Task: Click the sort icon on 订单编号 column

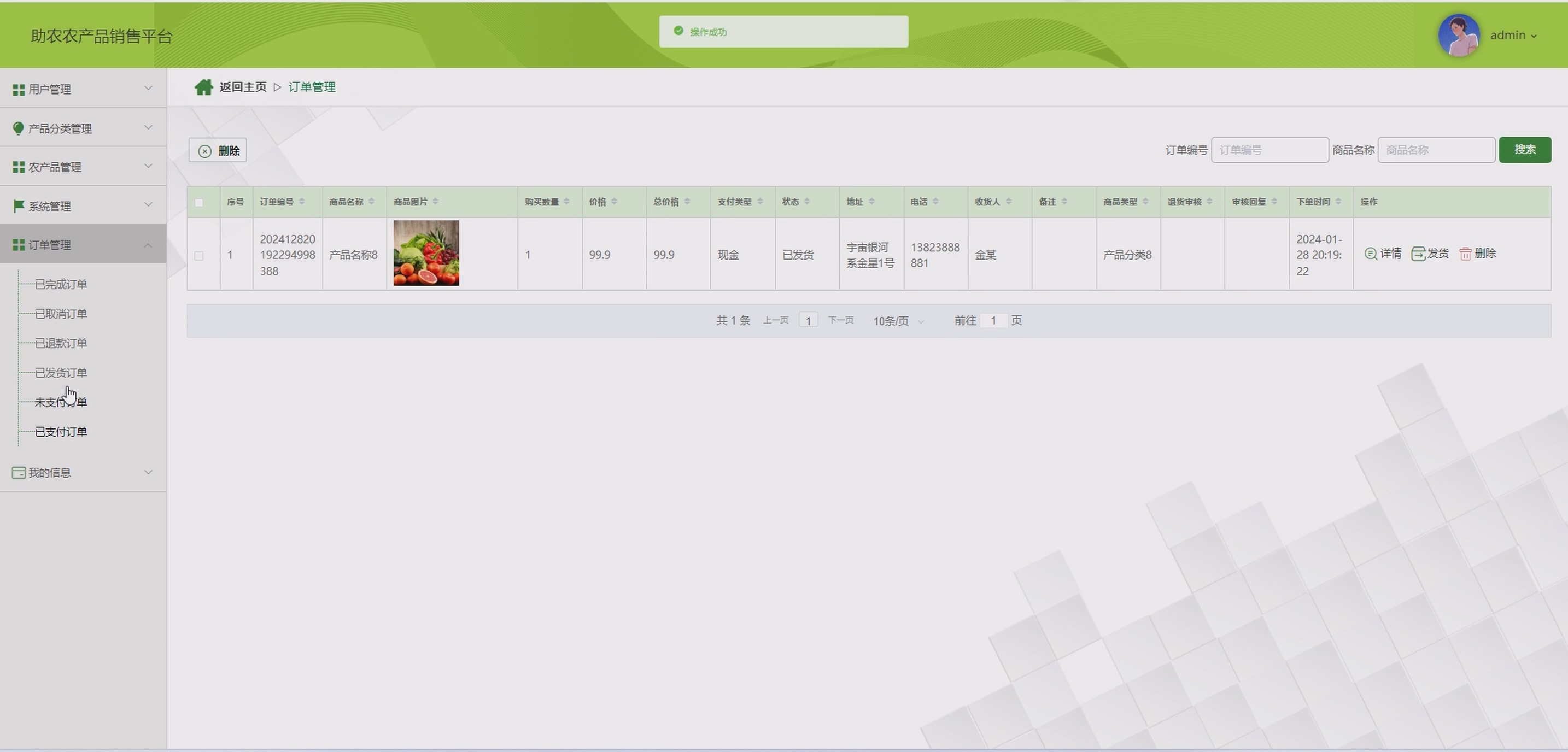Action: pyautogui.click(x=302, y=202)
